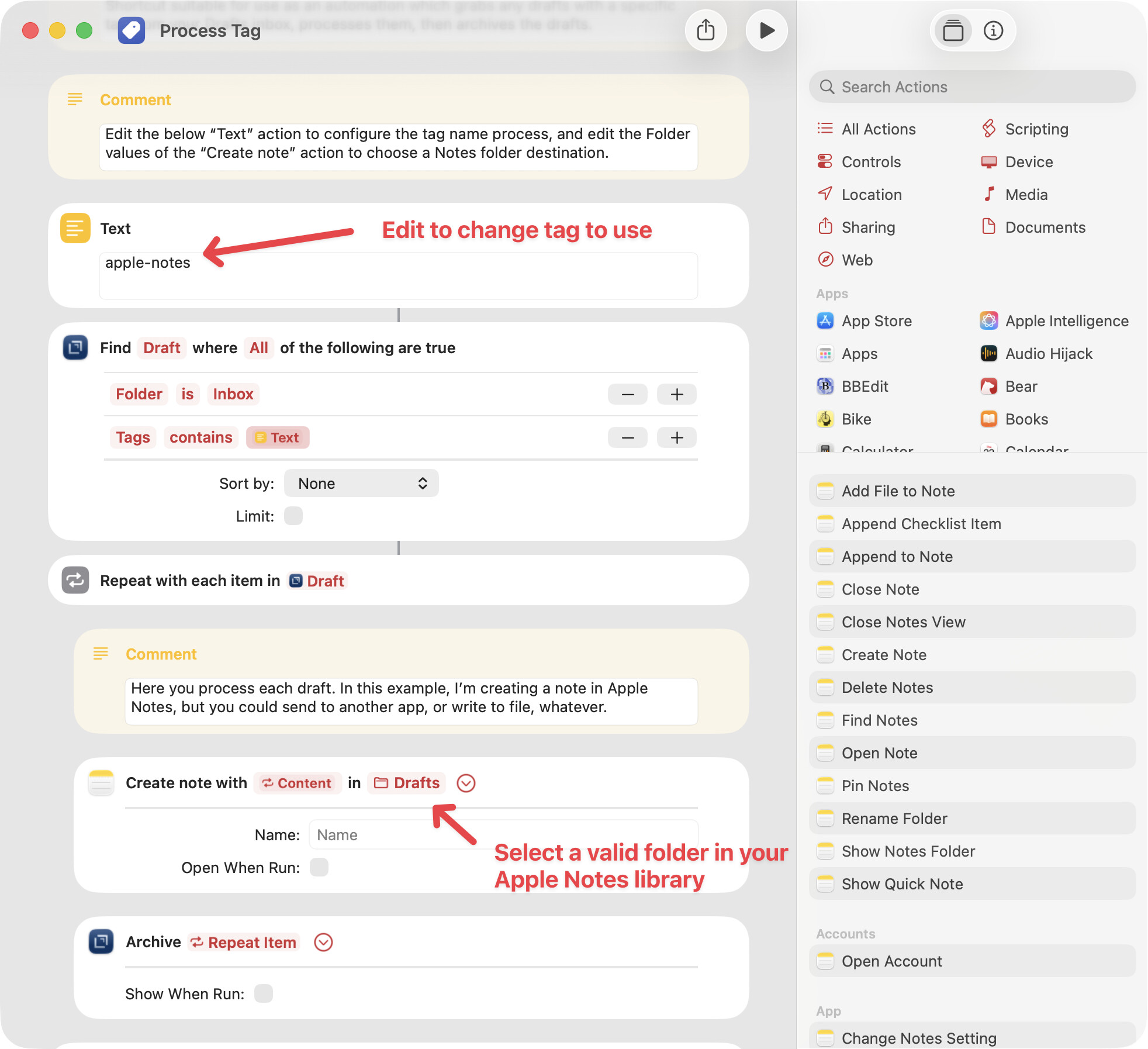Collapse the Create note options chevron
This screenshot has height=1049, width=1148.
pyautogui.click(x=466, y=783)
